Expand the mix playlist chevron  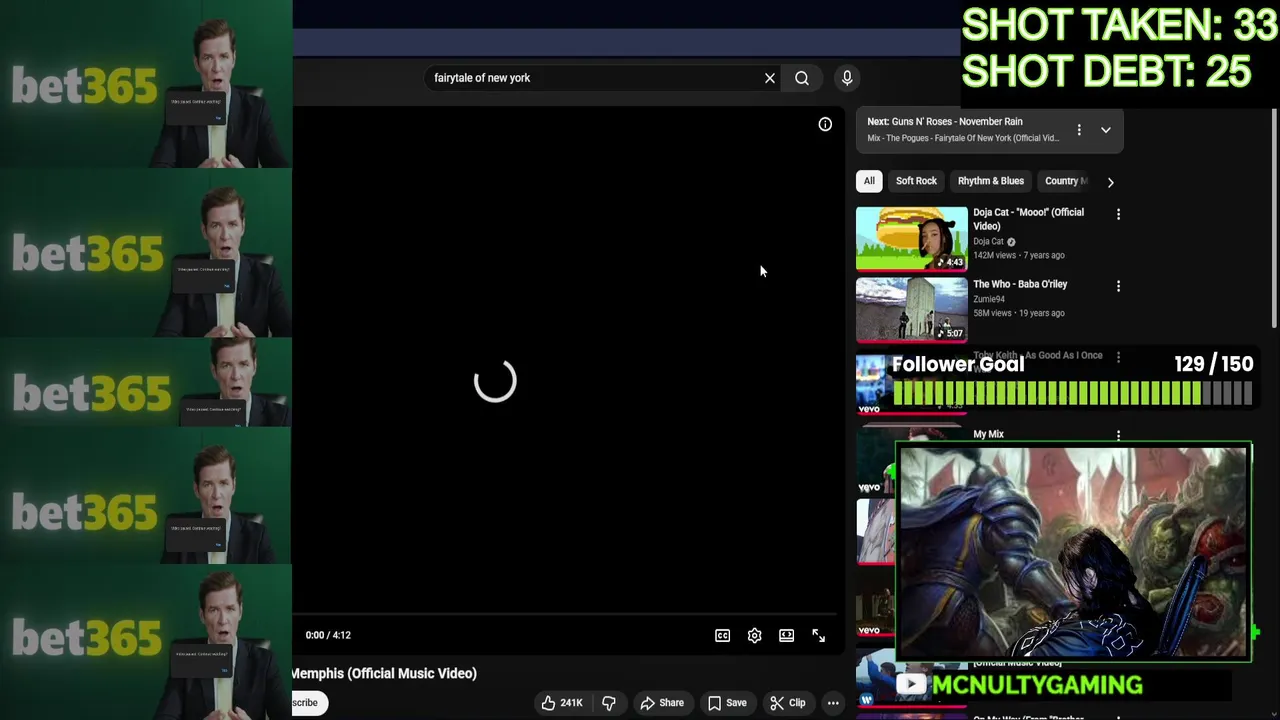(x=1106, y=130)
